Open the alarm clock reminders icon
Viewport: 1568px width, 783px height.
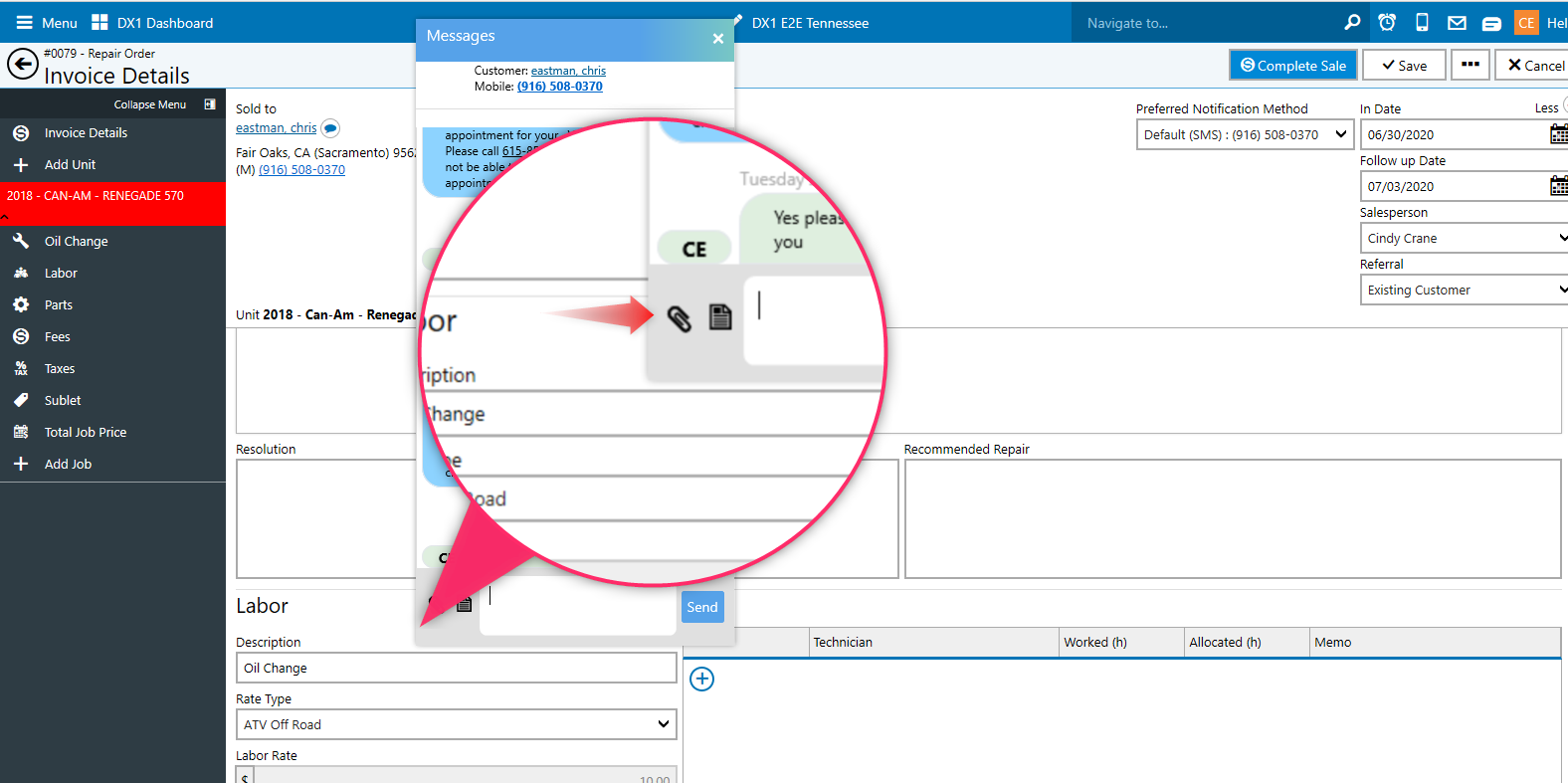pyautogui.click(x=1387, y=22)
